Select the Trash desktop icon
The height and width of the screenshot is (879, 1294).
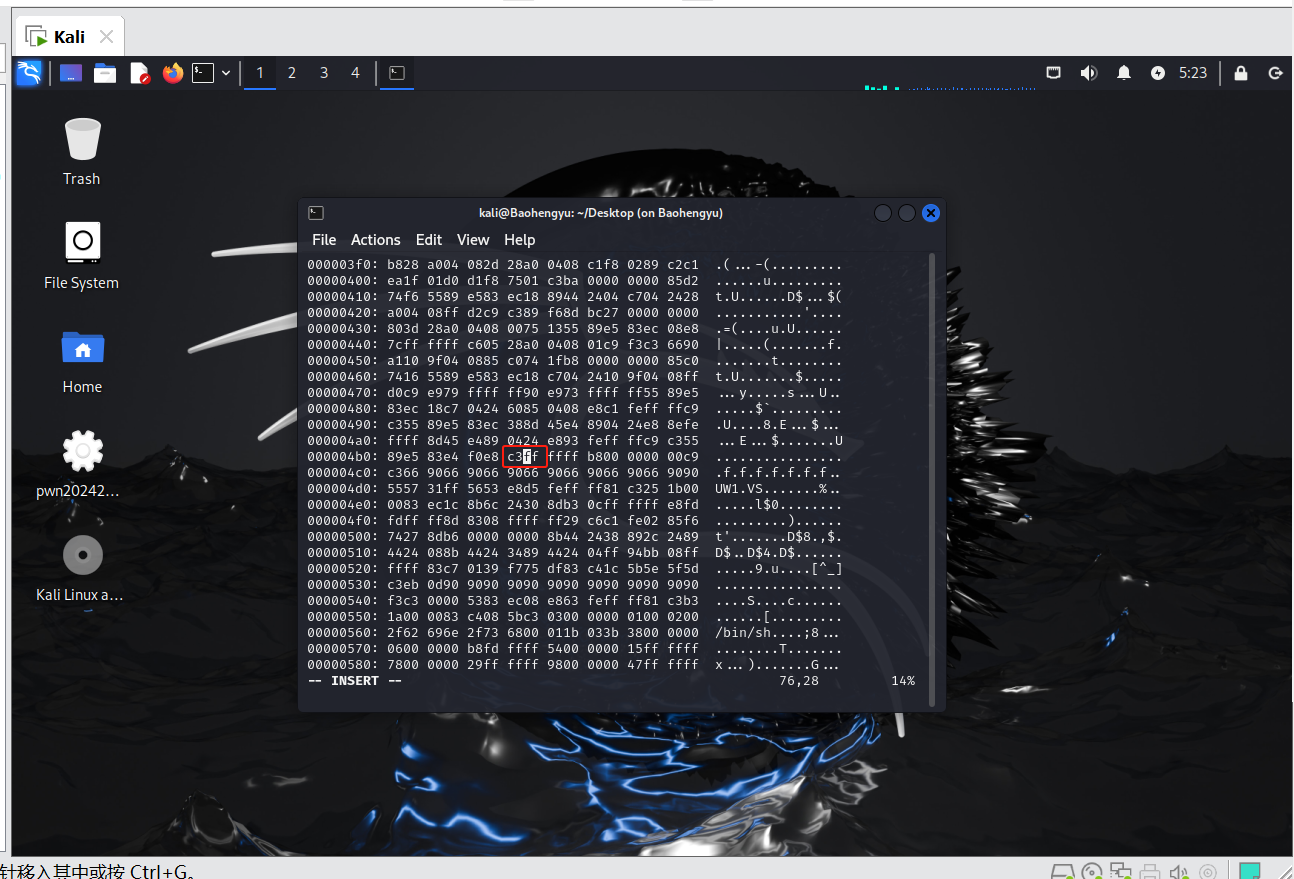[x=82, y=152]
